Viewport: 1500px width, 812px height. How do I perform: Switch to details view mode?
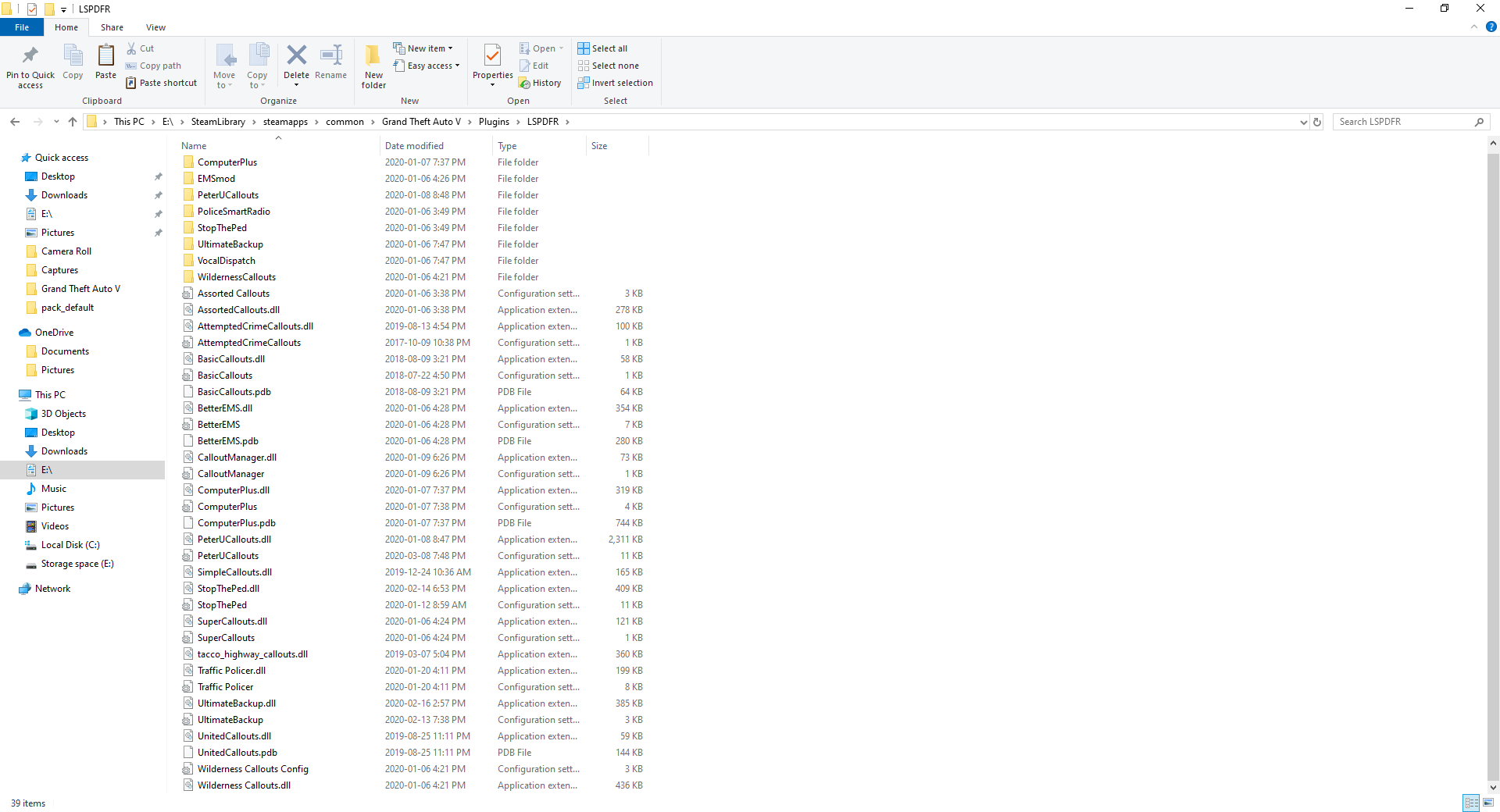tap(1471, 803)
